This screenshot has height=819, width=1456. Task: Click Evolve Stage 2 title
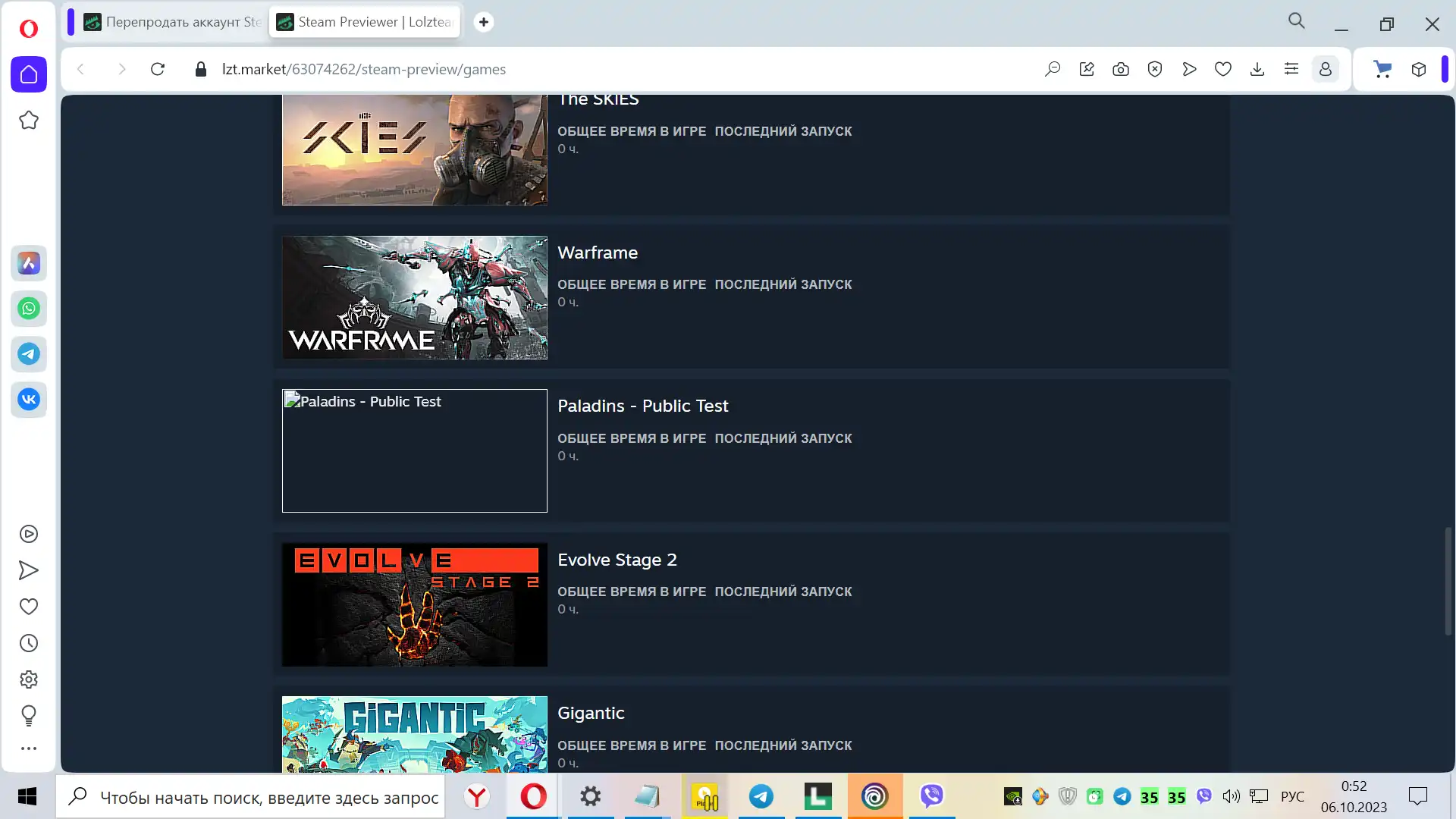tap(617, 560)
